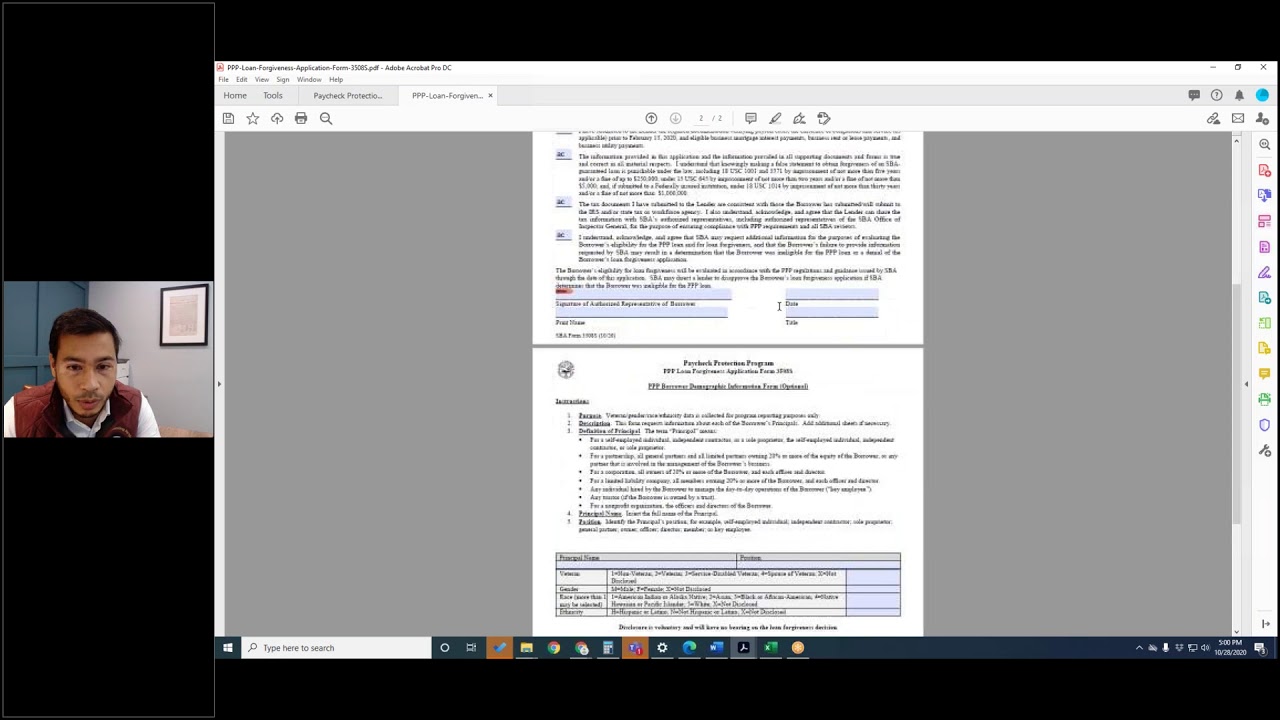
Task: Open the Protect shield tool icon
Action: click(x=1265, y=425)
